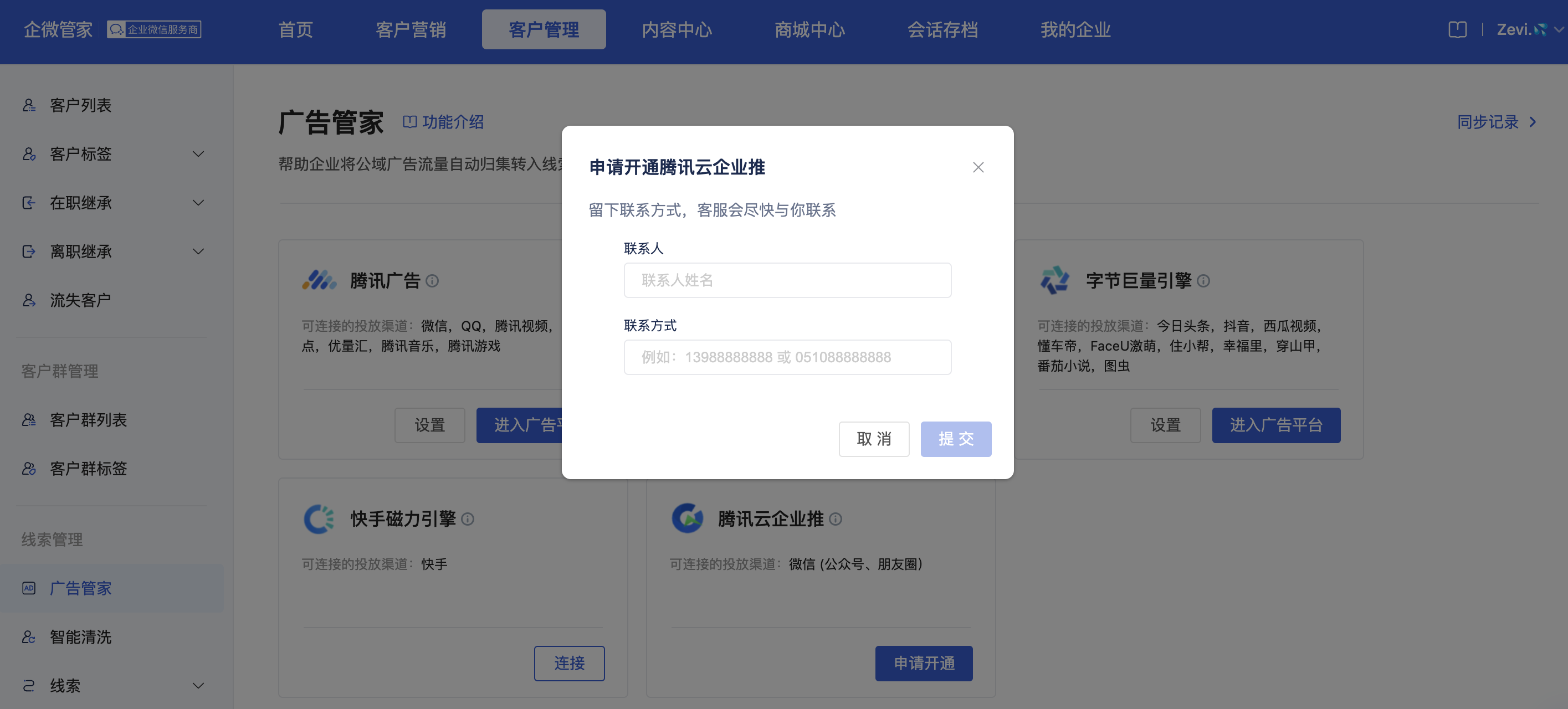Click the arrow next to 同步记录

coord(1532,122)
